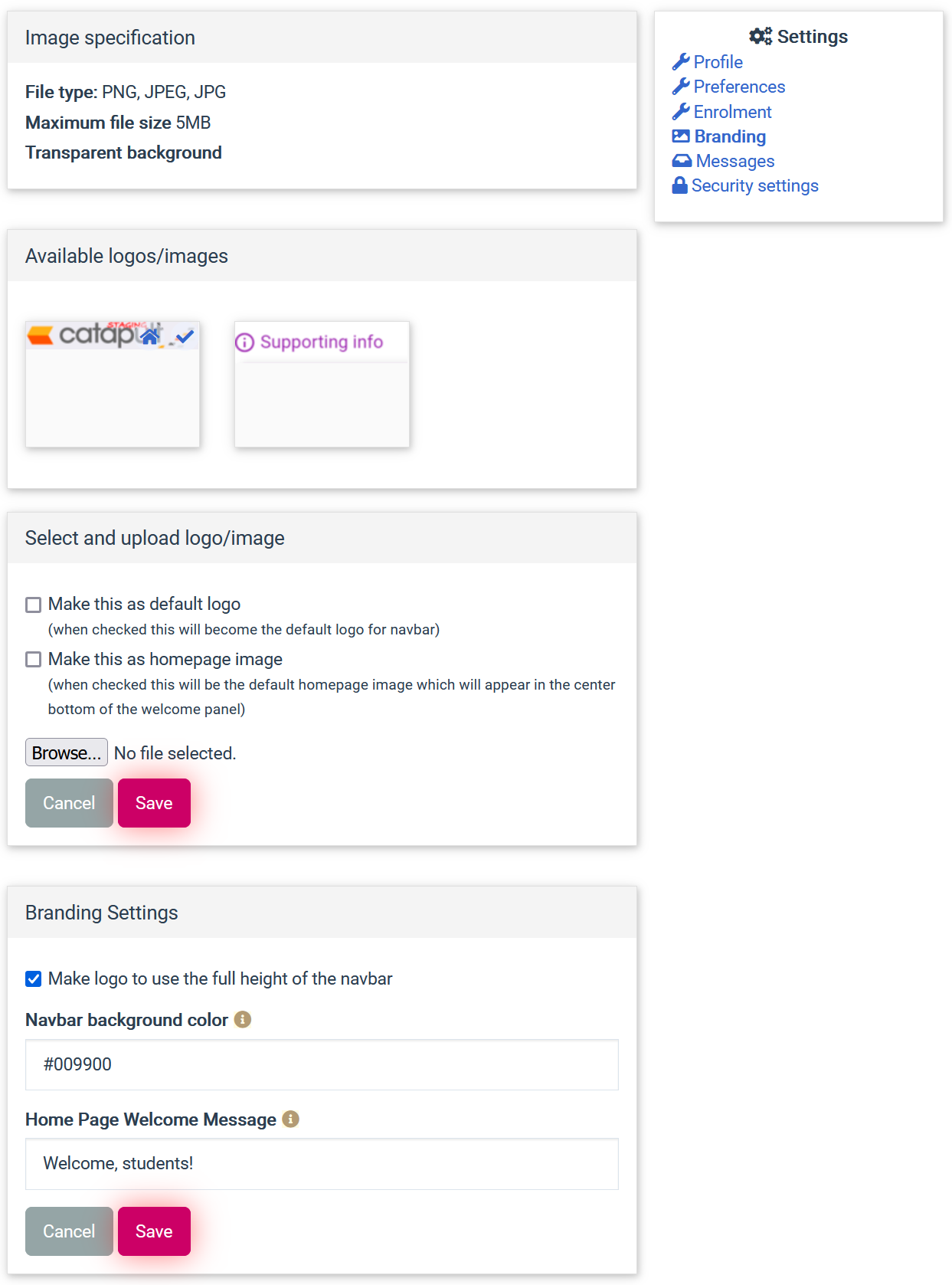Viewport: 952px width, 1285px height.
Task: Check Make this as default logo
Action: 34,605
